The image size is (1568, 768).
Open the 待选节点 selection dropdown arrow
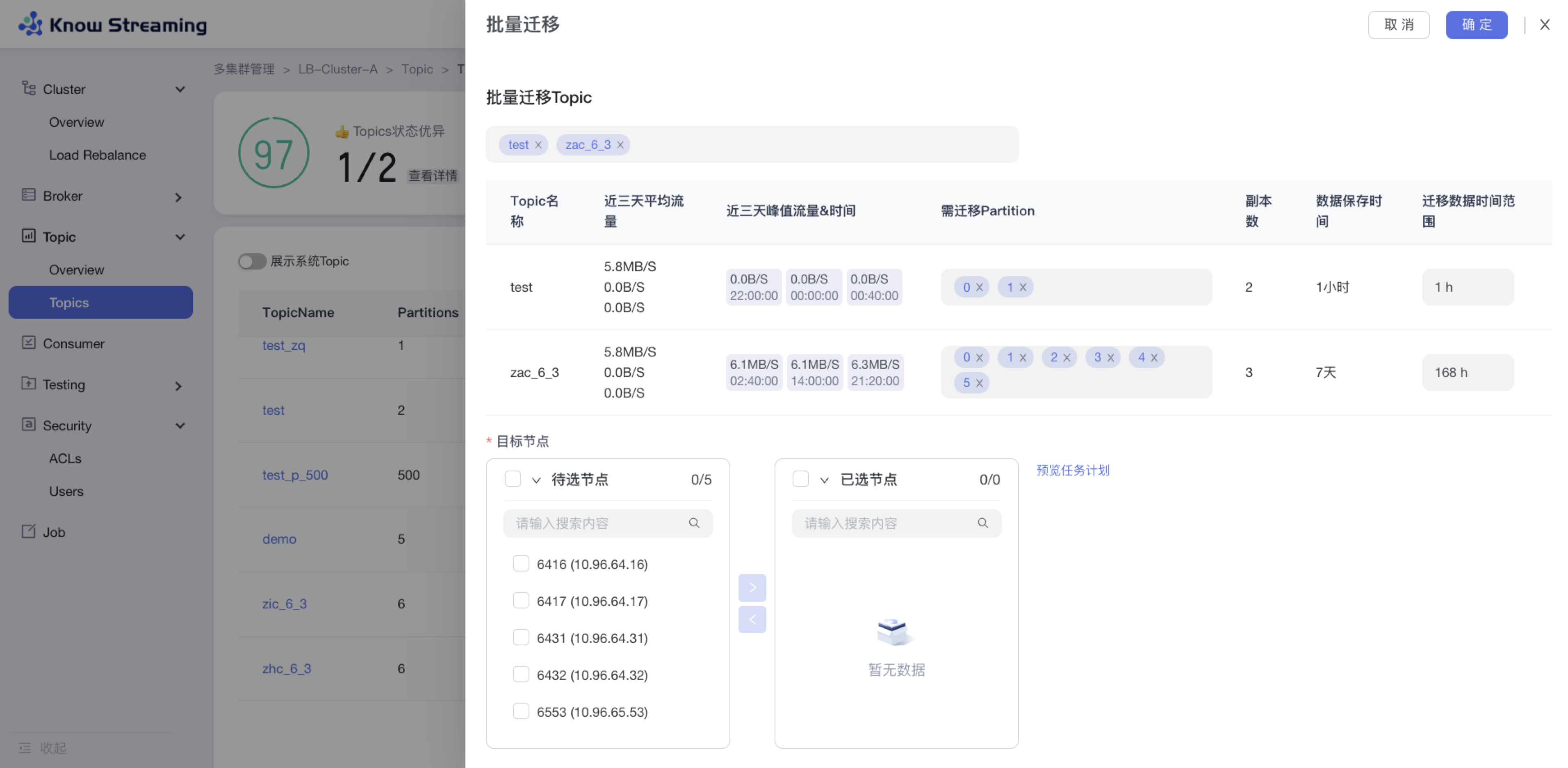tap(536, 480)
